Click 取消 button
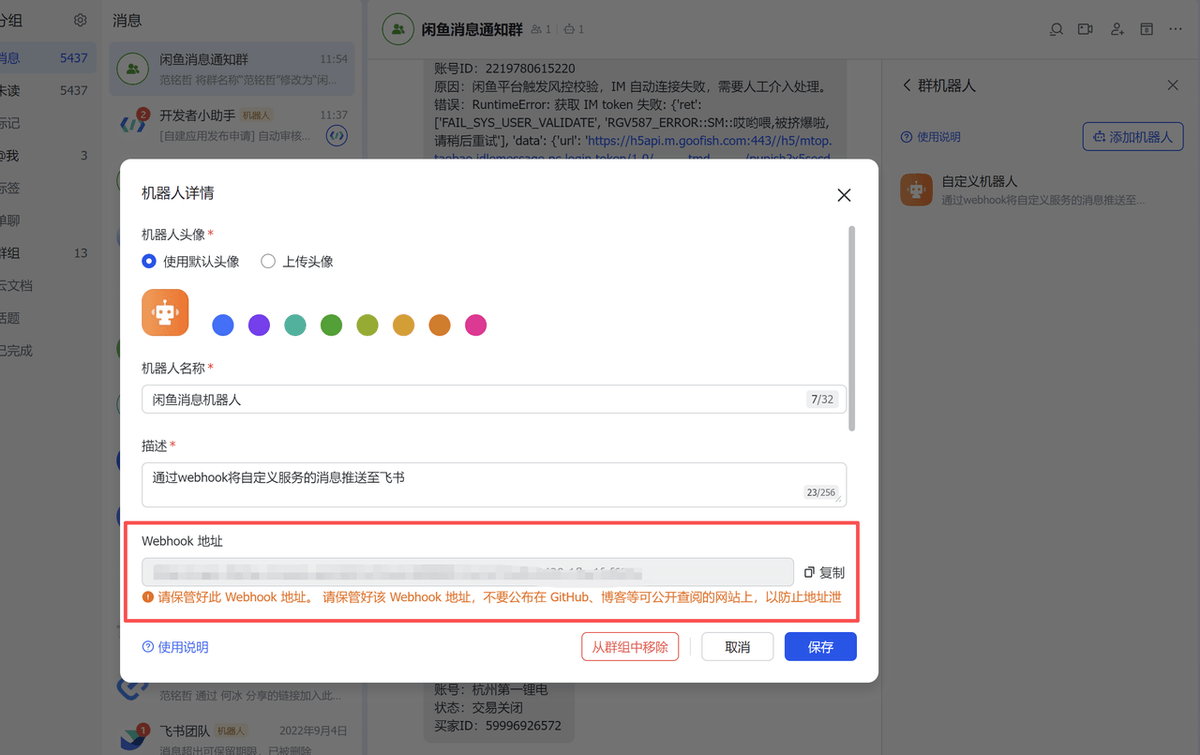 (x=737, y=647)
